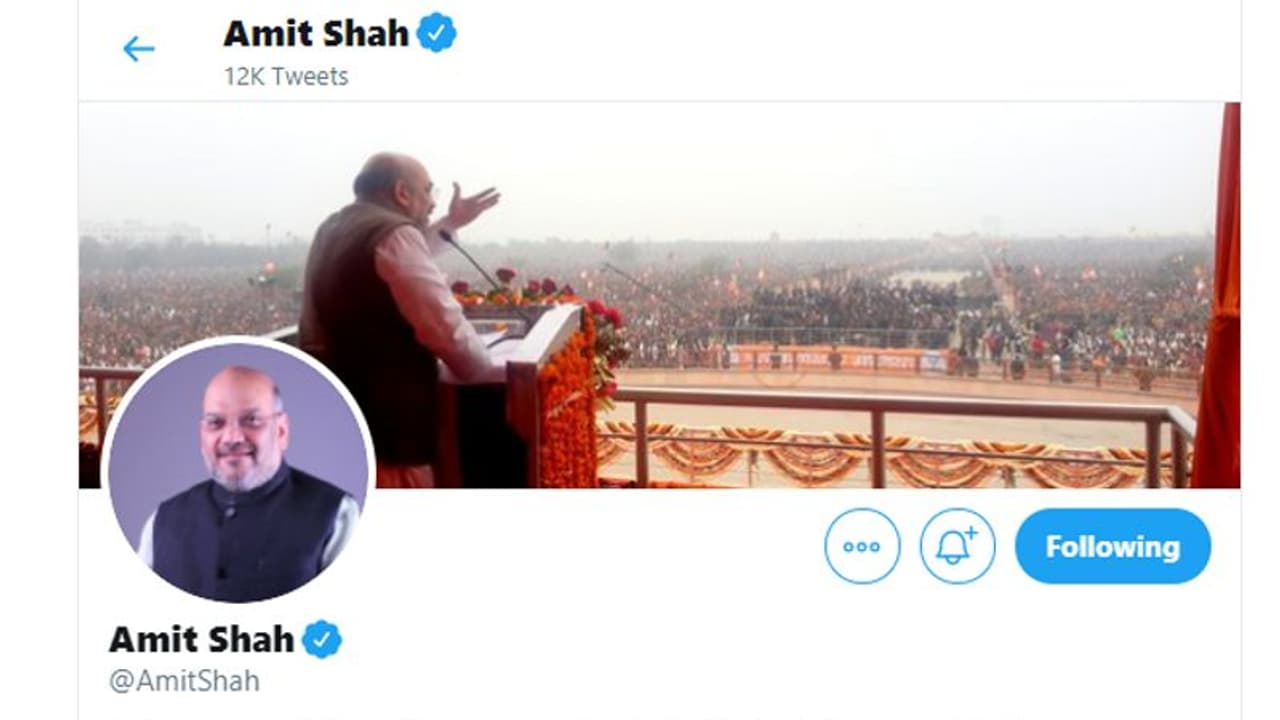Click the cut-off bio text below handle

click(659, 716)
